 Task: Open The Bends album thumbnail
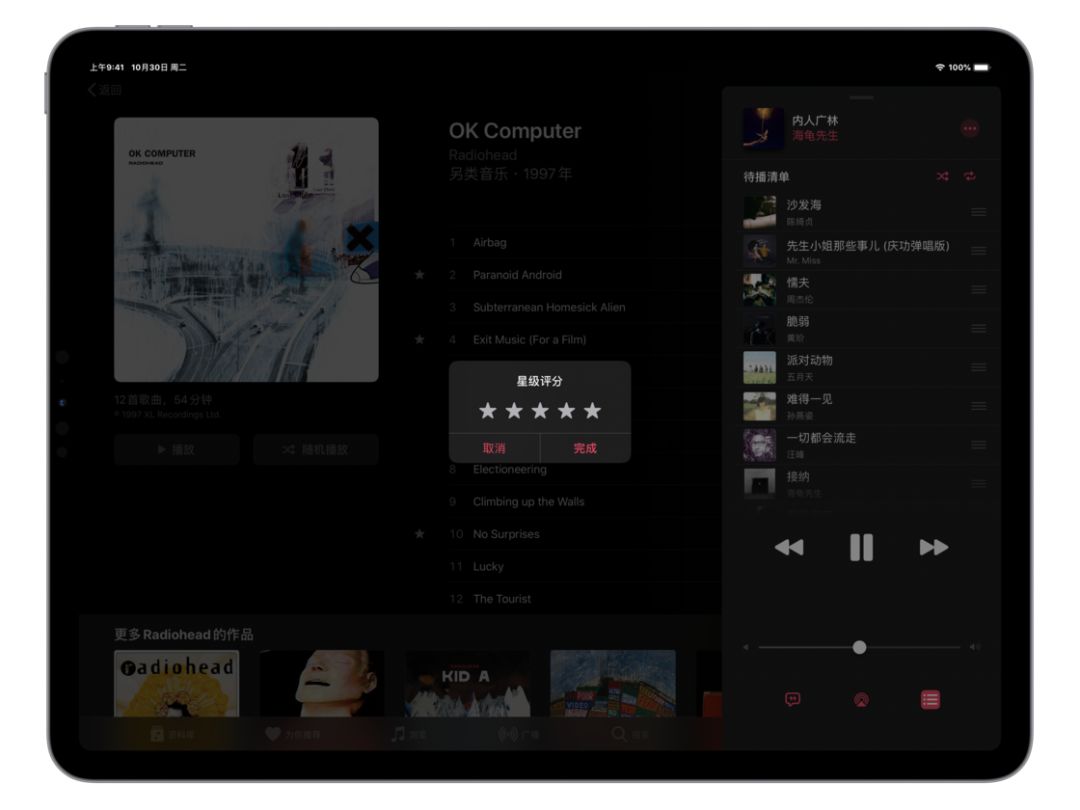tap(322, 683)
